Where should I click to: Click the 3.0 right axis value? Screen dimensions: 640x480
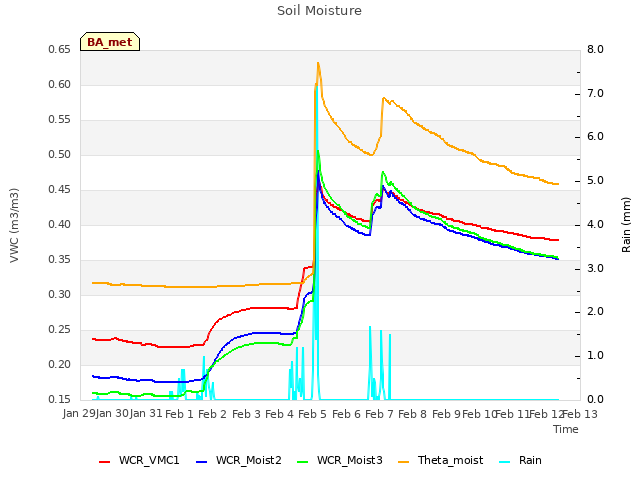[x=595, y=268]
